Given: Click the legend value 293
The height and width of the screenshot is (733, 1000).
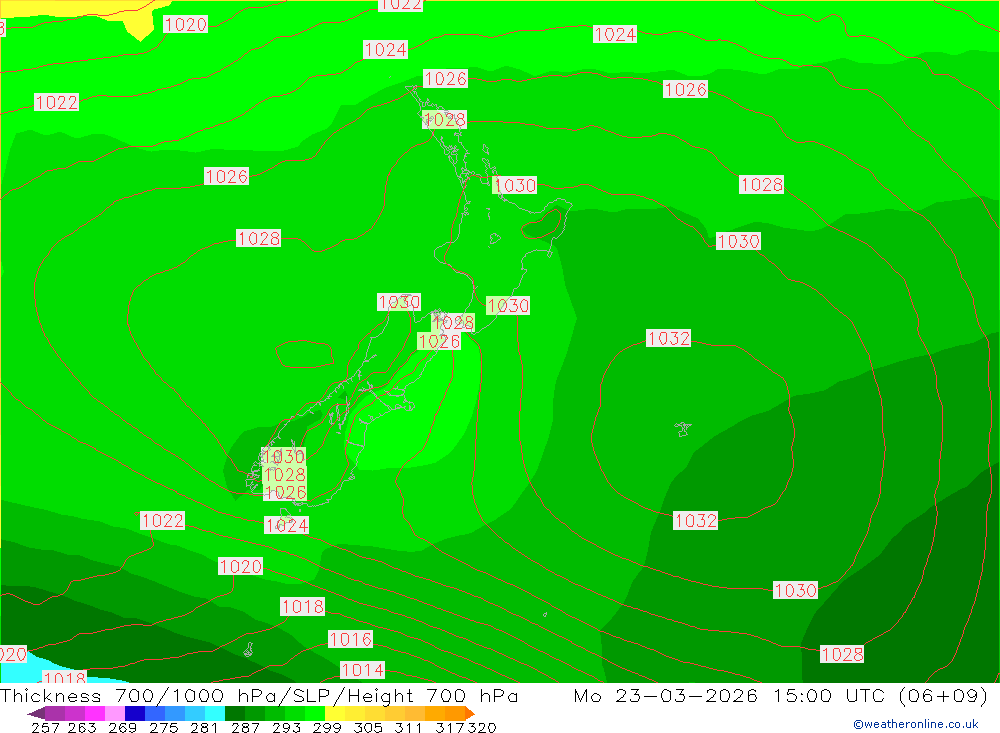Looking at the screenshot, I should (286, 727).
